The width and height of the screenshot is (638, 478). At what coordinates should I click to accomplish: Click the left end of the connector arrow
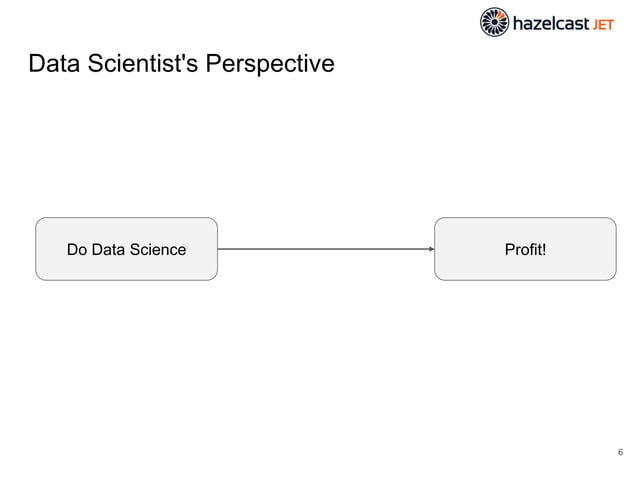point(220,249)
